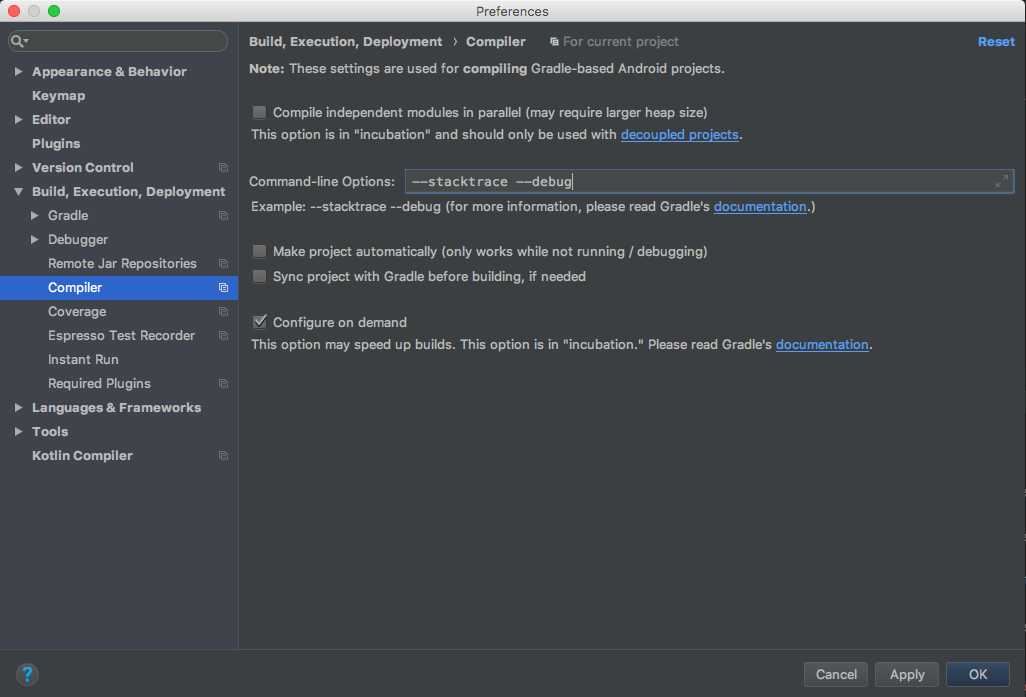Expand the Appearance & Behavior section
The image size is (1026, 697).
click(x=17, y=71)
